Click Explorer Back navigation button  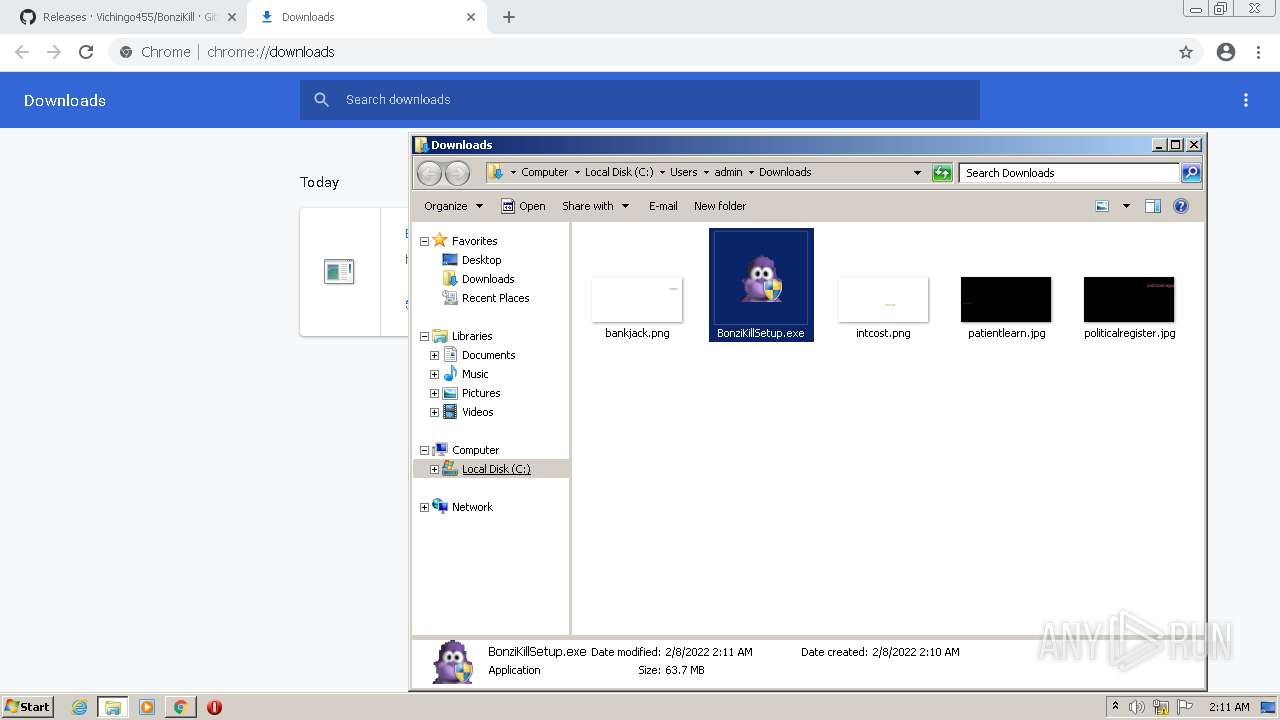click(429, 172)
